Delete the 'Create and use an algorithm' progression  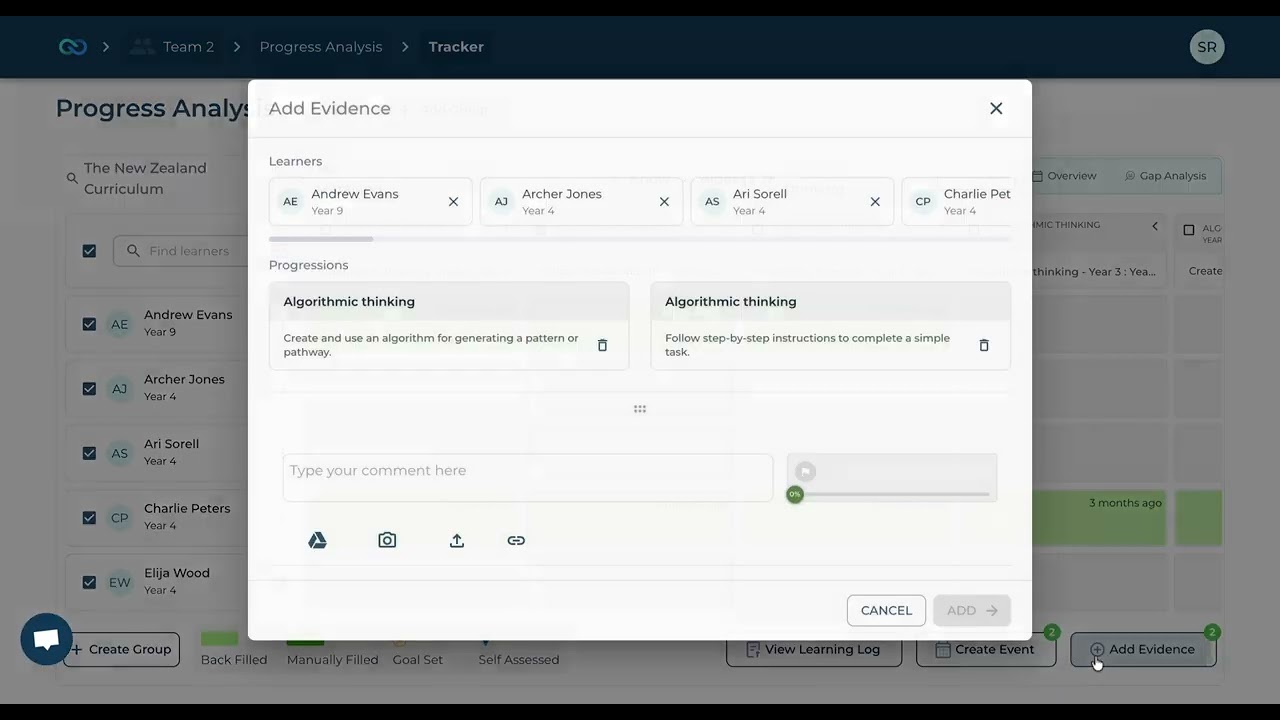click(x=602, y=345)
